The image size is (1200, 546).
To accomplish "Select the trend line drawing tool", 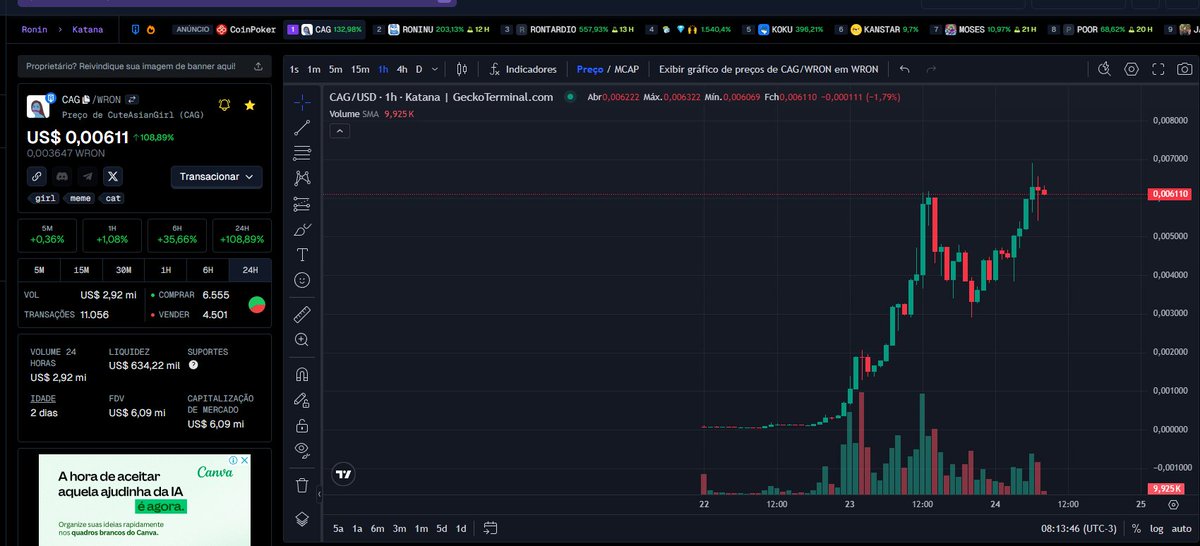I will tap(303, 128).
